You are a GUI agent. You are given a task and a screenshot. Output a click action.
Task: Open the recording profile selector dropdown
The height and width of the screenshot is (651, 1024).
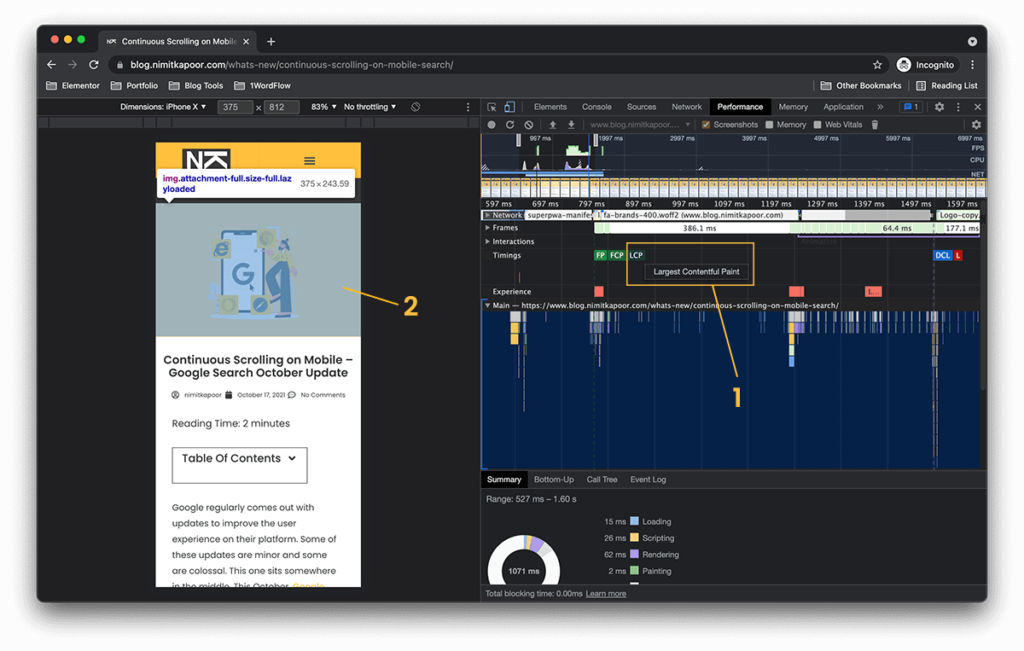pos(640,125)
